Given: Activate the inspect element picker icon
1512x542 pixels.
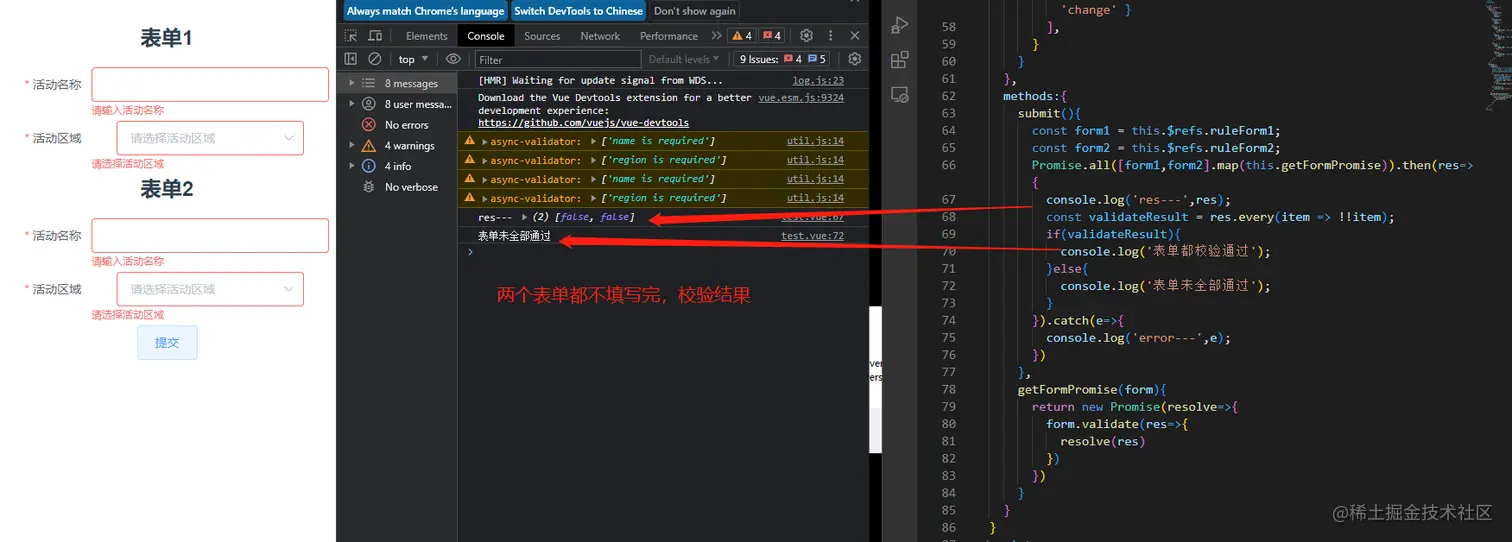Looking at the screenshot, I should 350,35.
